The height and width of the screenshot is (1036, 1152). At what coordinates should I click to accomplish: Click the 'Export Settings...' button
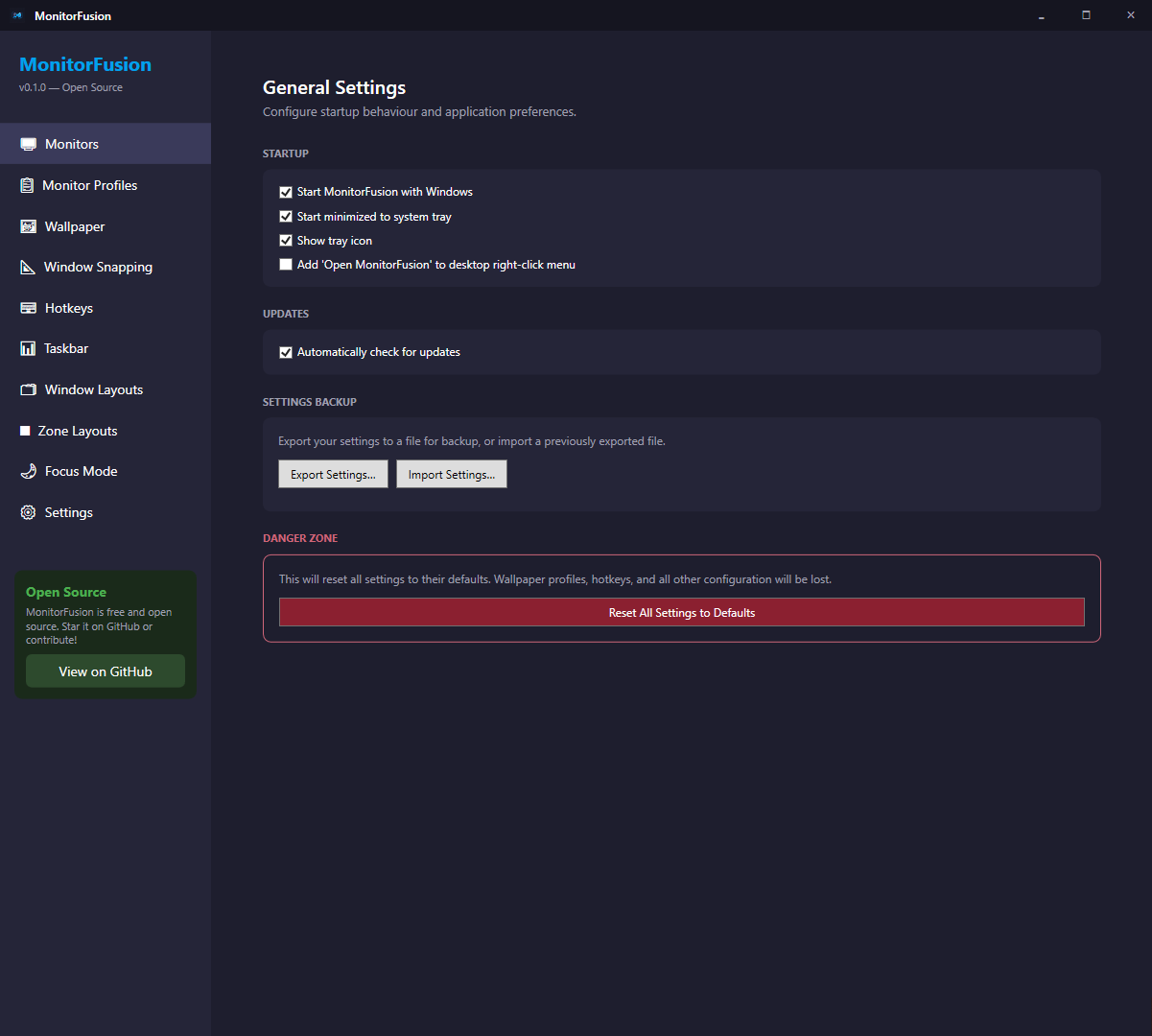333,474
